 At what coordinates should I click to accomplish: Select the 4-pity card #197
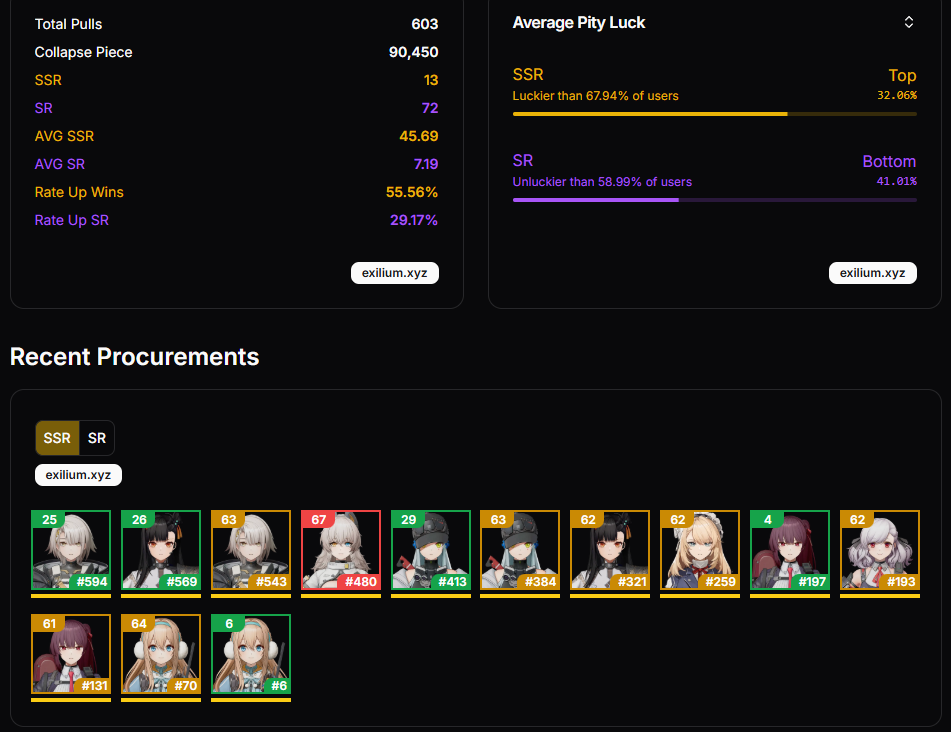point(790,550)
